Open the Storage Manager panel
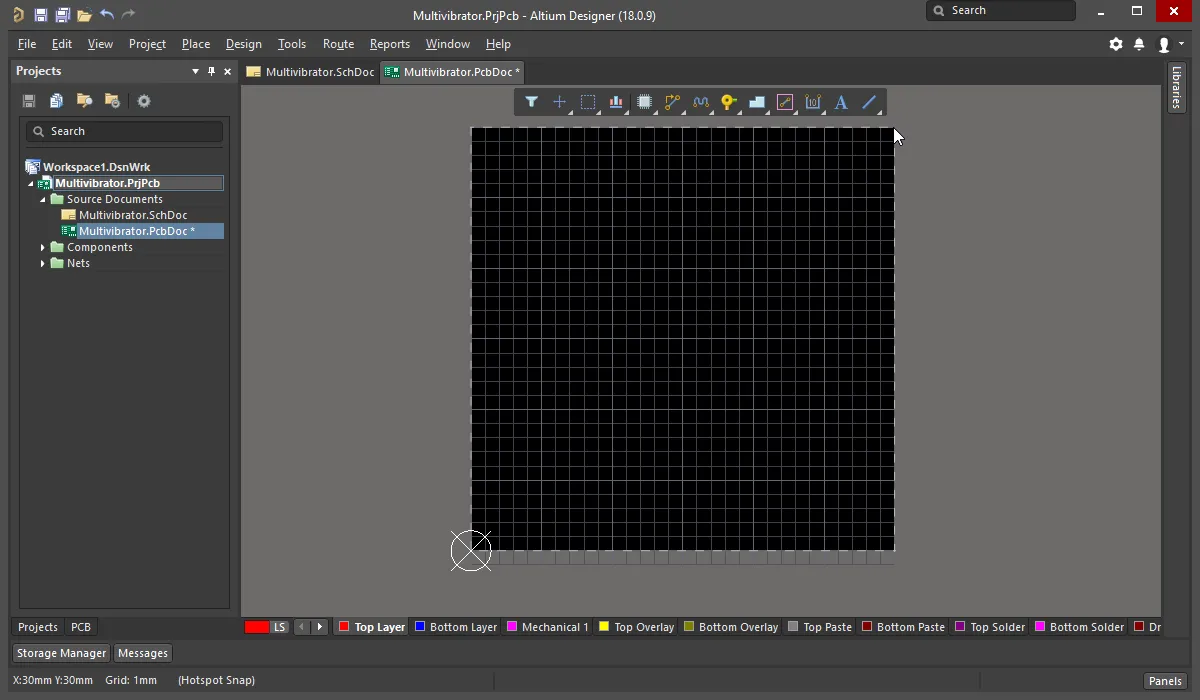 tap(61, 653)
